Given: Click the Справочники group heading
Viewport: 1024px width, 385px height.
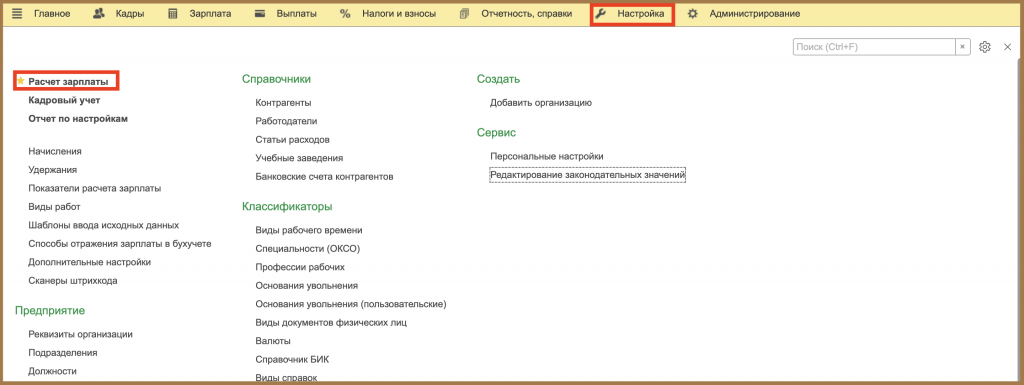Looking at the screenshot, I should pos(276,79).
